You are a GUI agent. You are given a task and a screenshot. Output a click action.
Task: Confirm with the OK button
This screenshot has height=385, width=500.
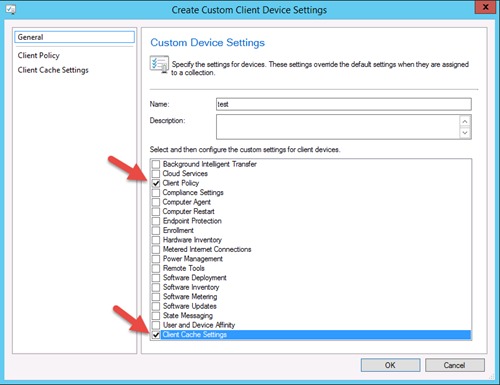[390, 365]
